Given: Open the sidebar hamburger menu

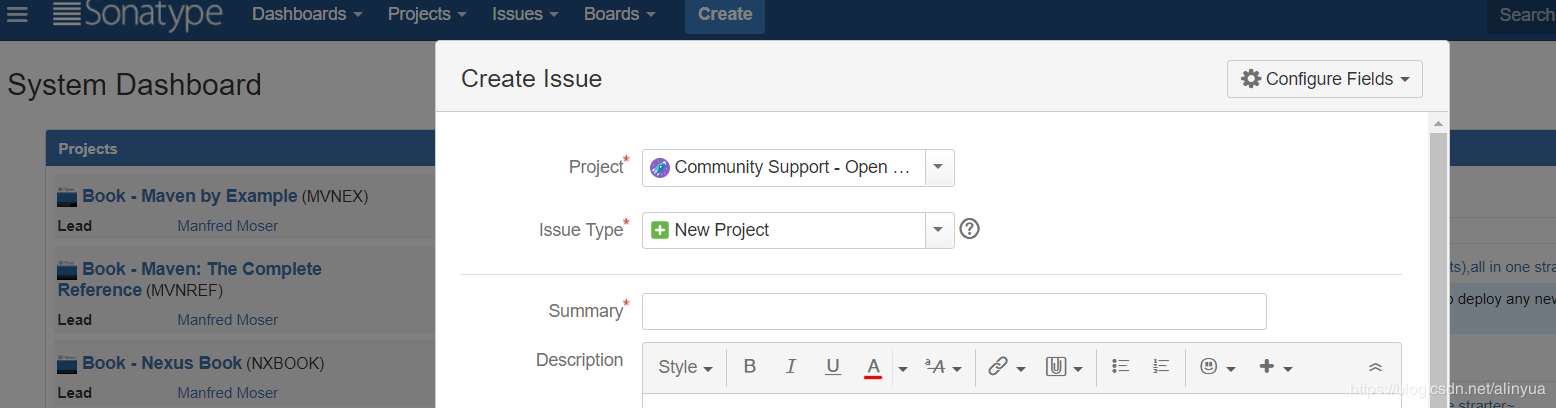Looking at the screenshot, I should [x=18, y=14].
